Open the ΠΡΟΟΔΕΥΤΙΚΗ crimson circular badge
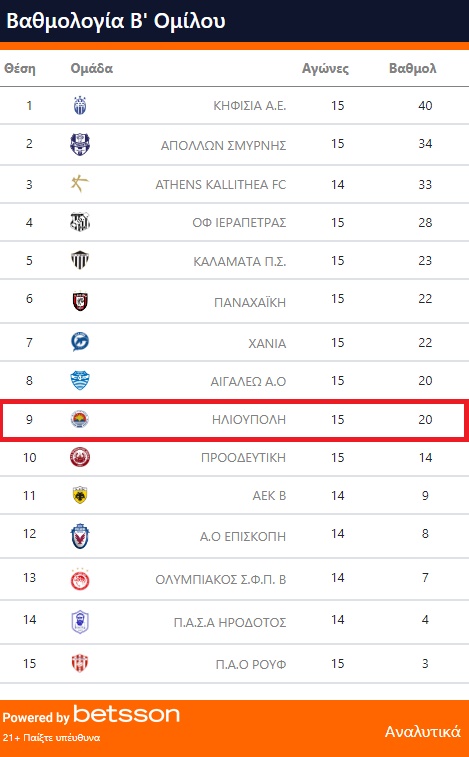Image resolution: width=469 pixels, height=757 pixels. (80, 457)
